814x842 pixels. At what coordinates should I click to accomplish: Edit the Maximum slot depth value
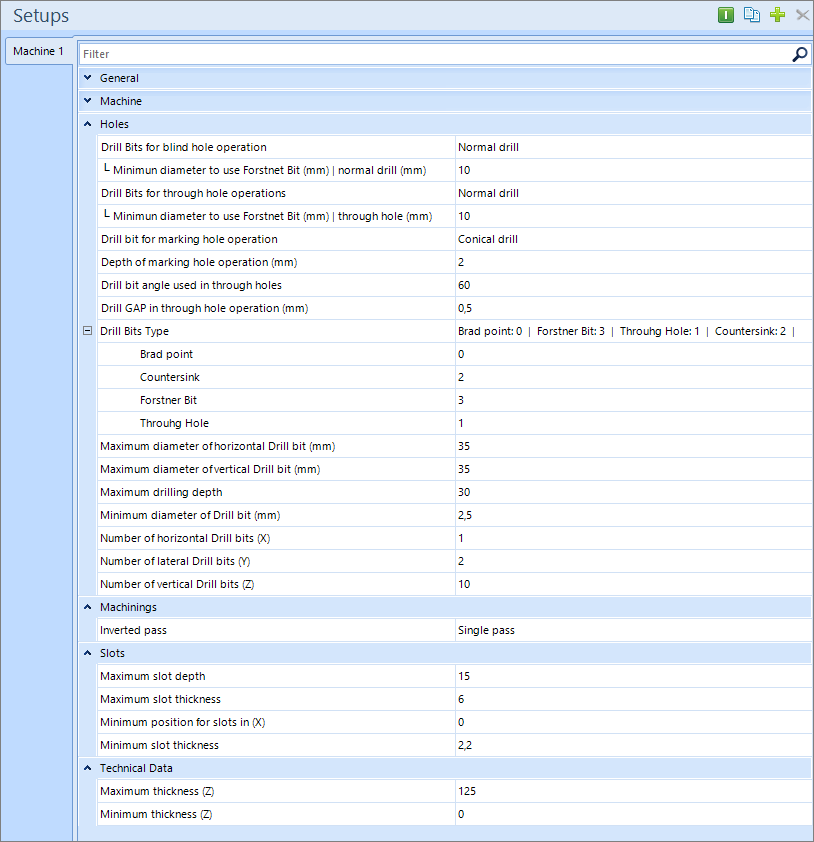[634, 676]
